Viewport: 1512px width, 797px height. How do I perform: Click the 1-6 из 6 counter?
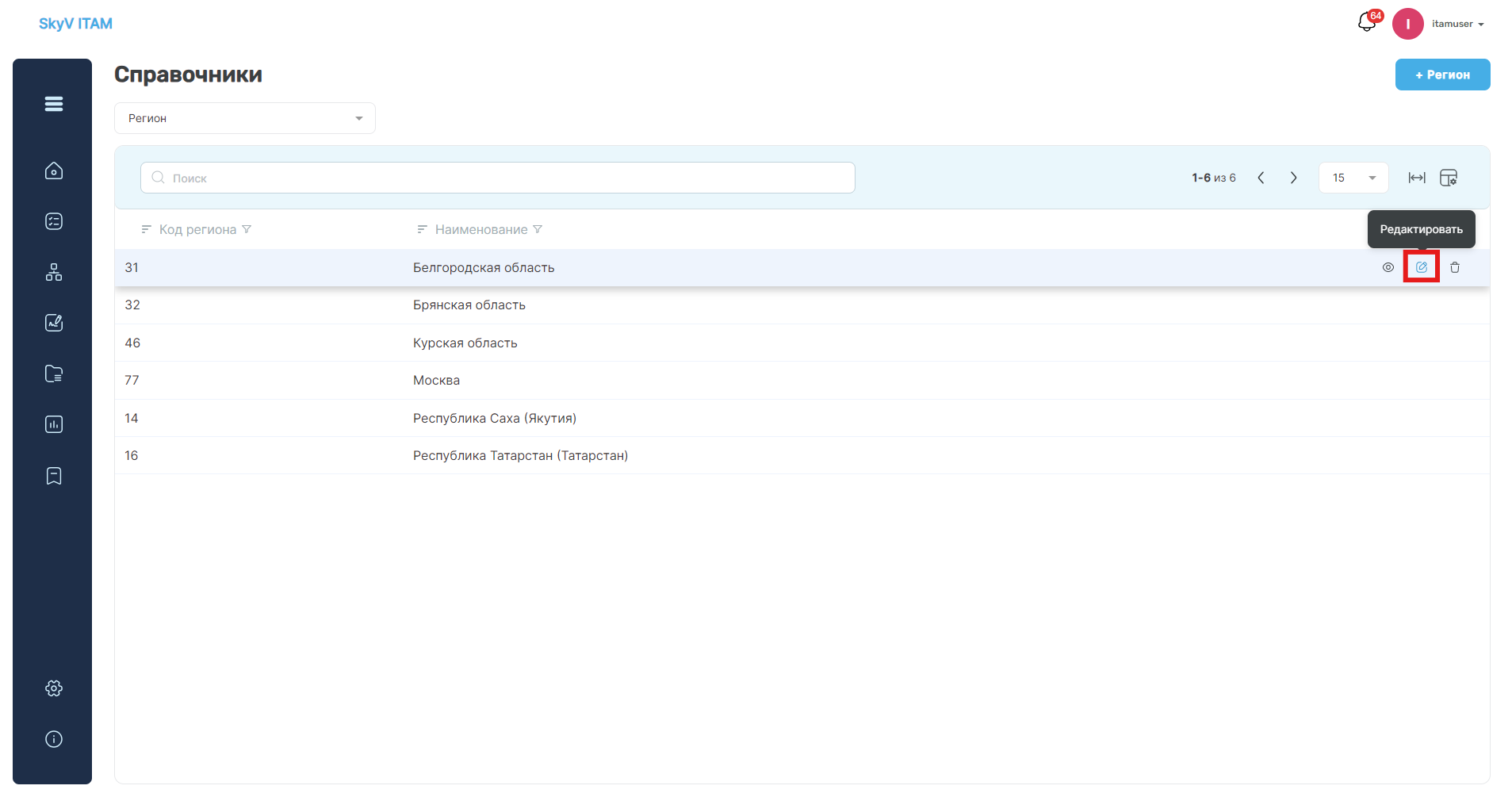(1214, 178)
